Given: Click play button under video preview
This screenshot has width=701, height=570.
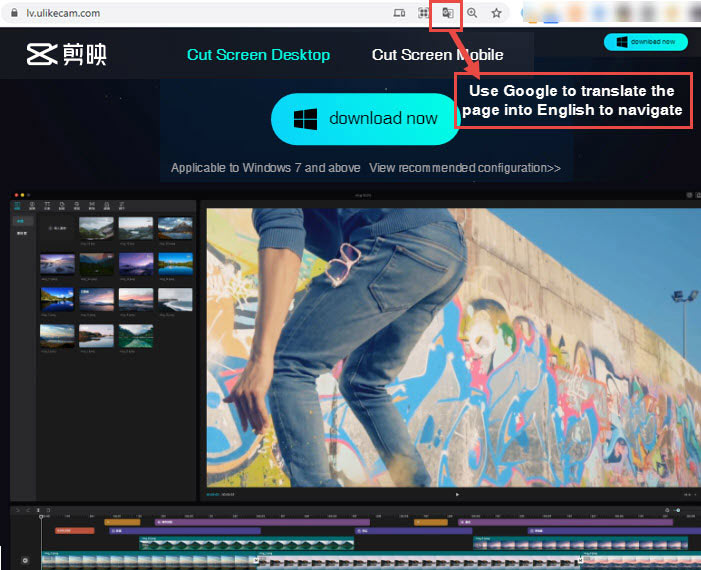Looking at the screenshot, I should click(457, 494).
